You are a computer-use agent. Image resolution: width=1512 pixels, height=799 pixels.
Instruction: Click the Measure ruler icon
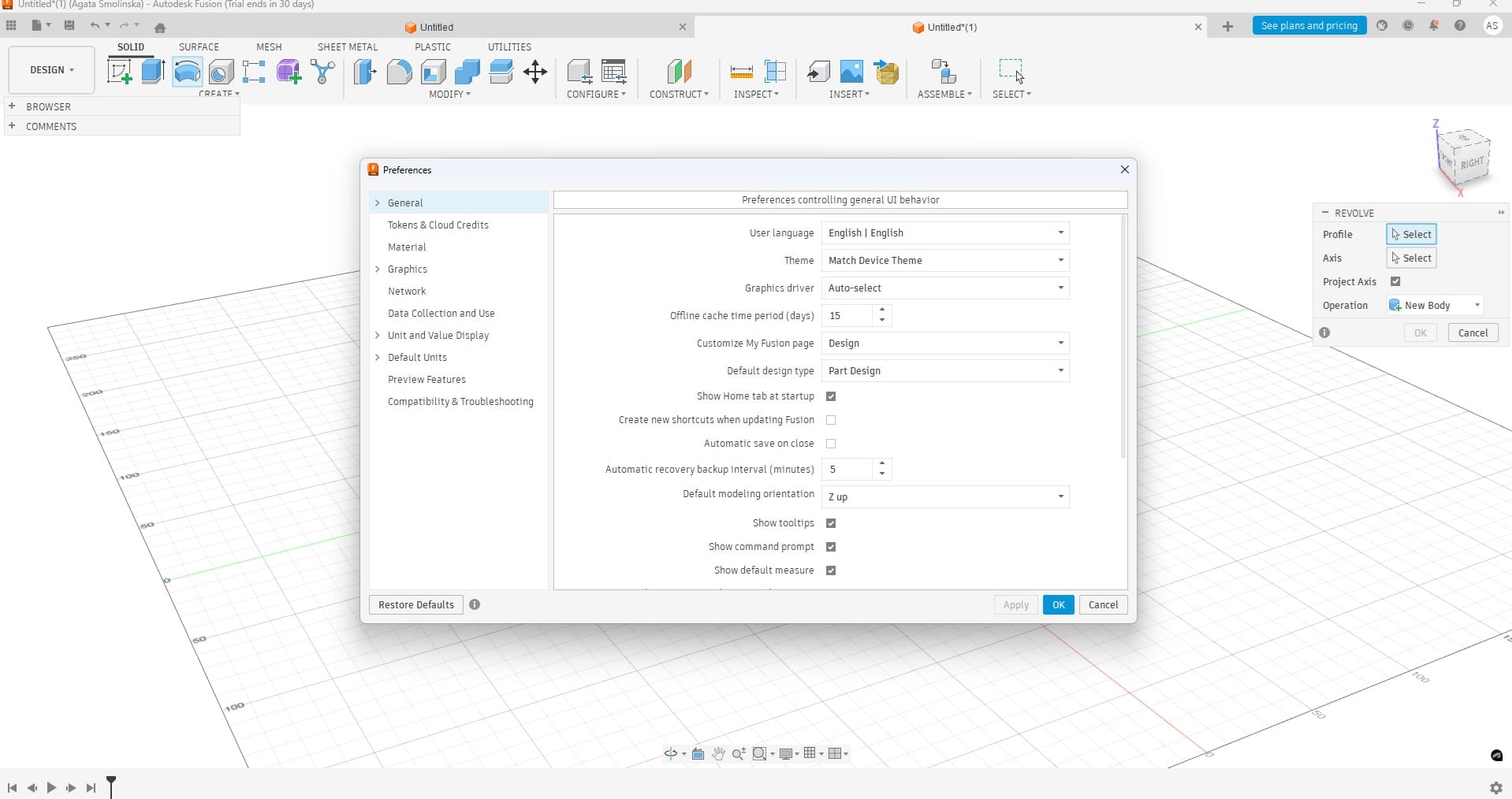point(741,72)
